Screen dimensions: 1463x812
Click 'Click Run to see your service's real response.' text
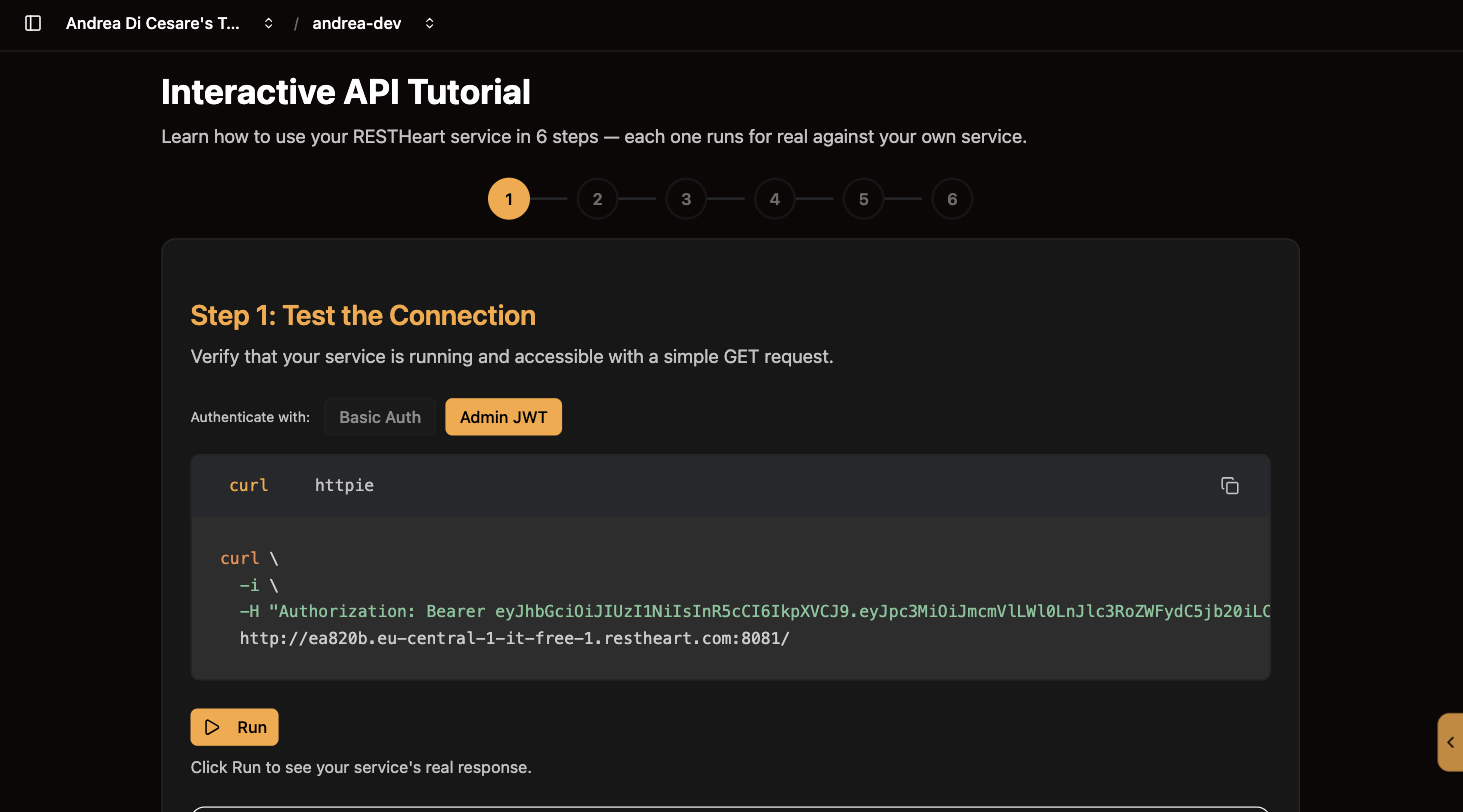tap(361, 768)
